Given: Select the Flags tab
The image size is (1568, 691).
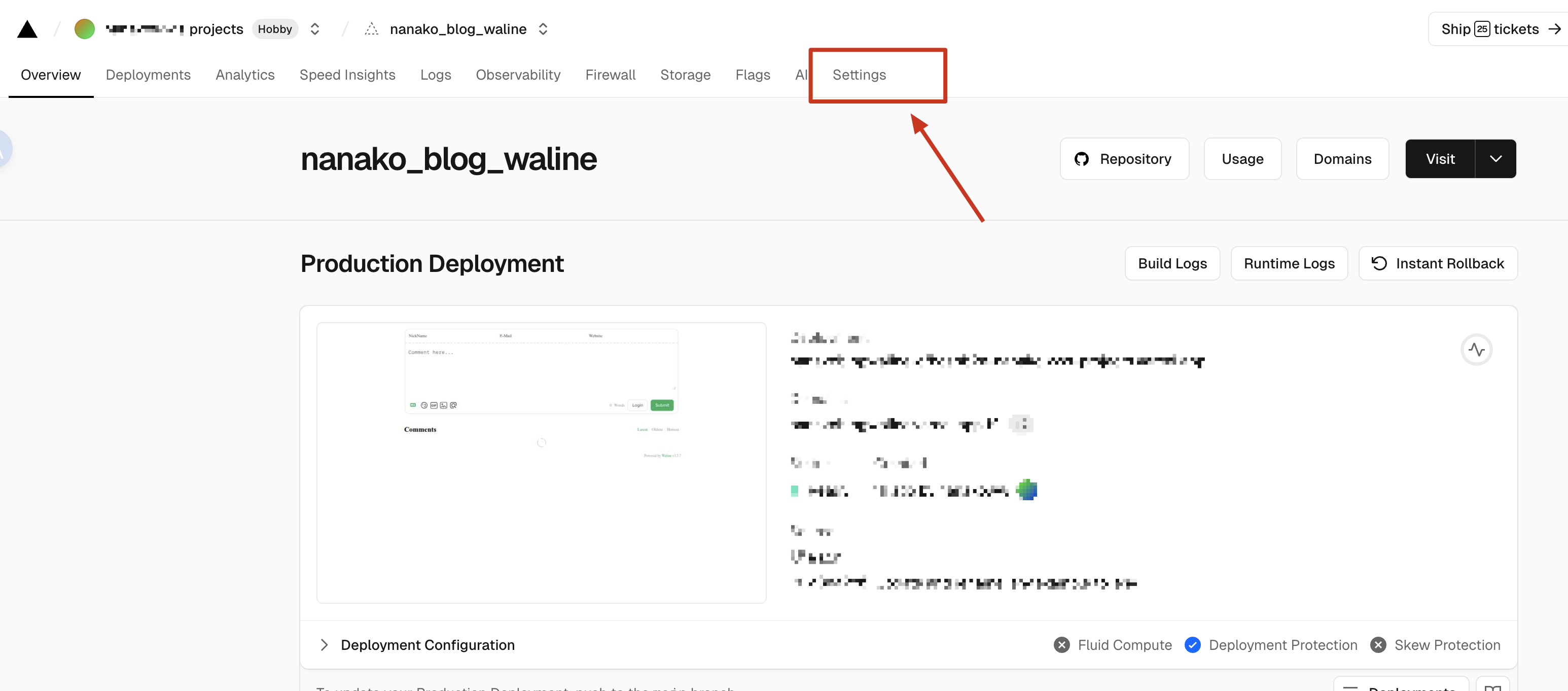Looking at the screenshot, I should coord(753,75).
